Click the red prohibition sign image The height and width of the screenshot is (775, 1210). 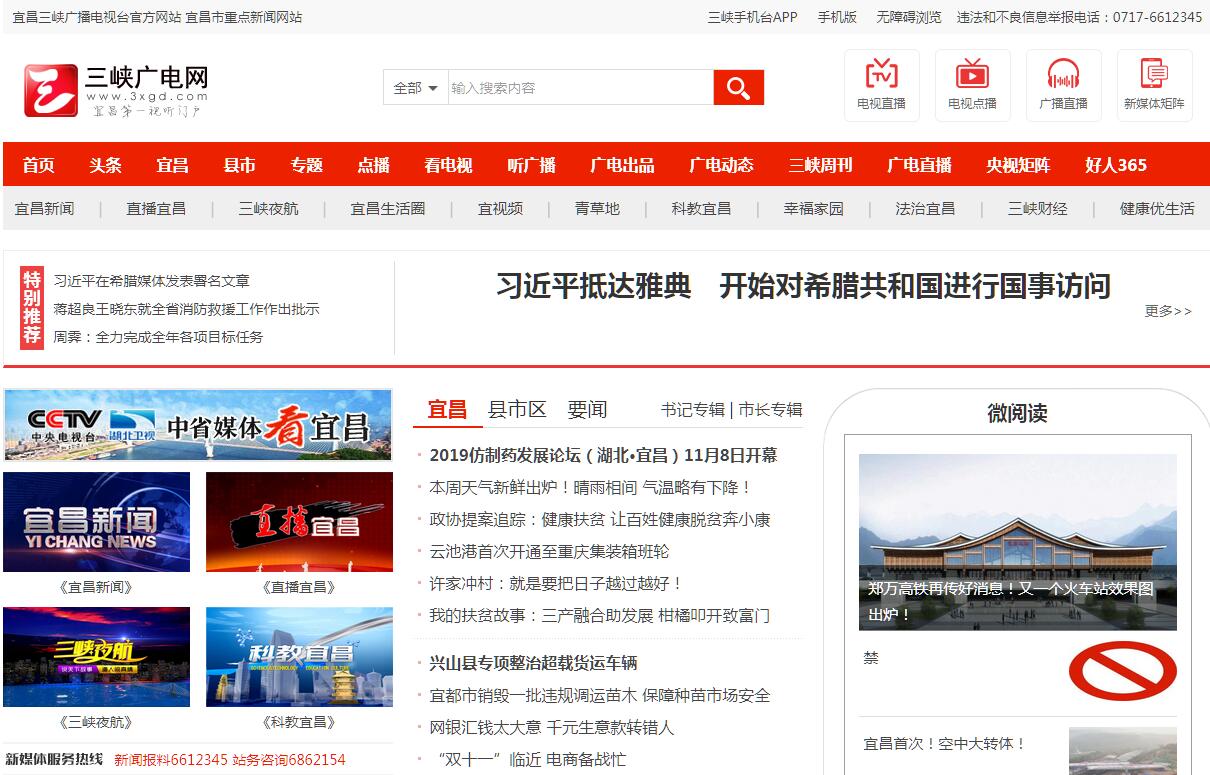tap(1122, 670)
